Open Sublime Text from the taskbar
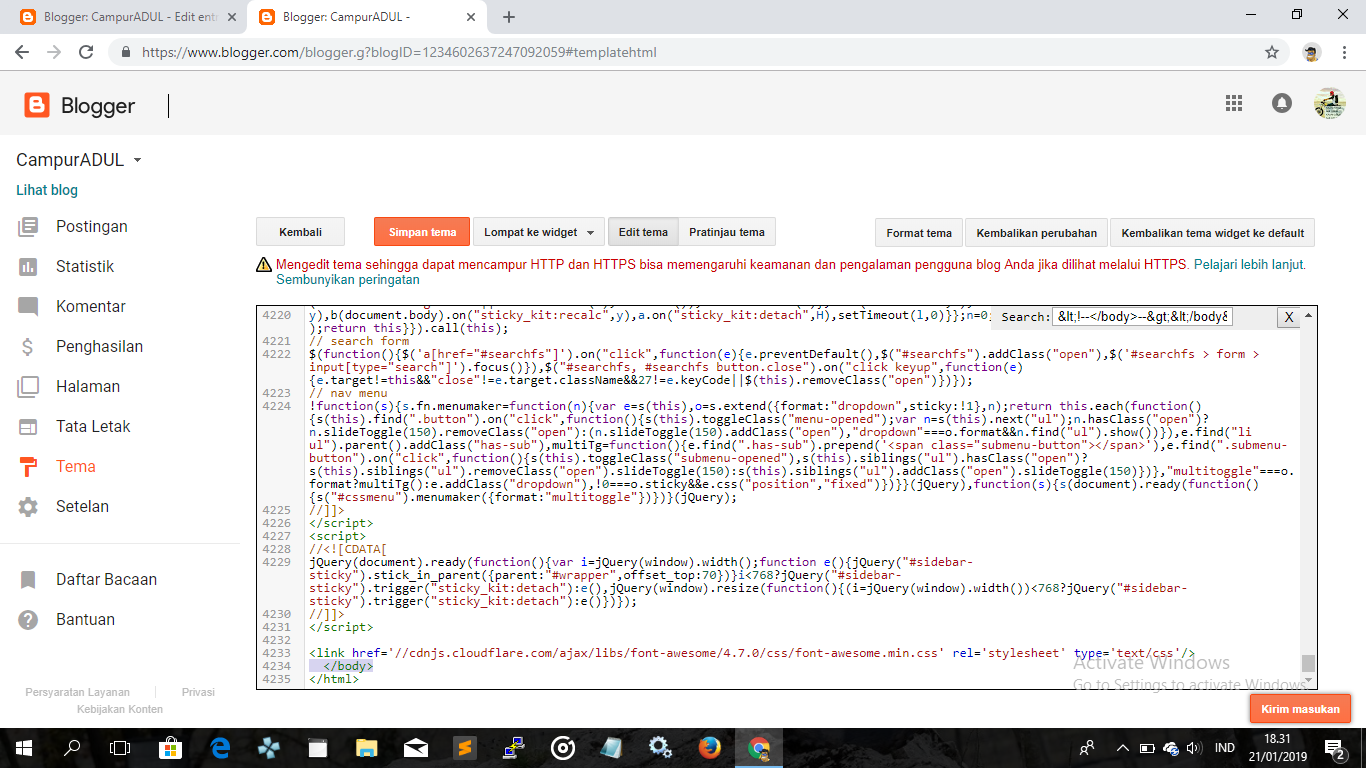The width and height of the screenshot is (1366, 768). pyautogui.click(x=463, y=748)
